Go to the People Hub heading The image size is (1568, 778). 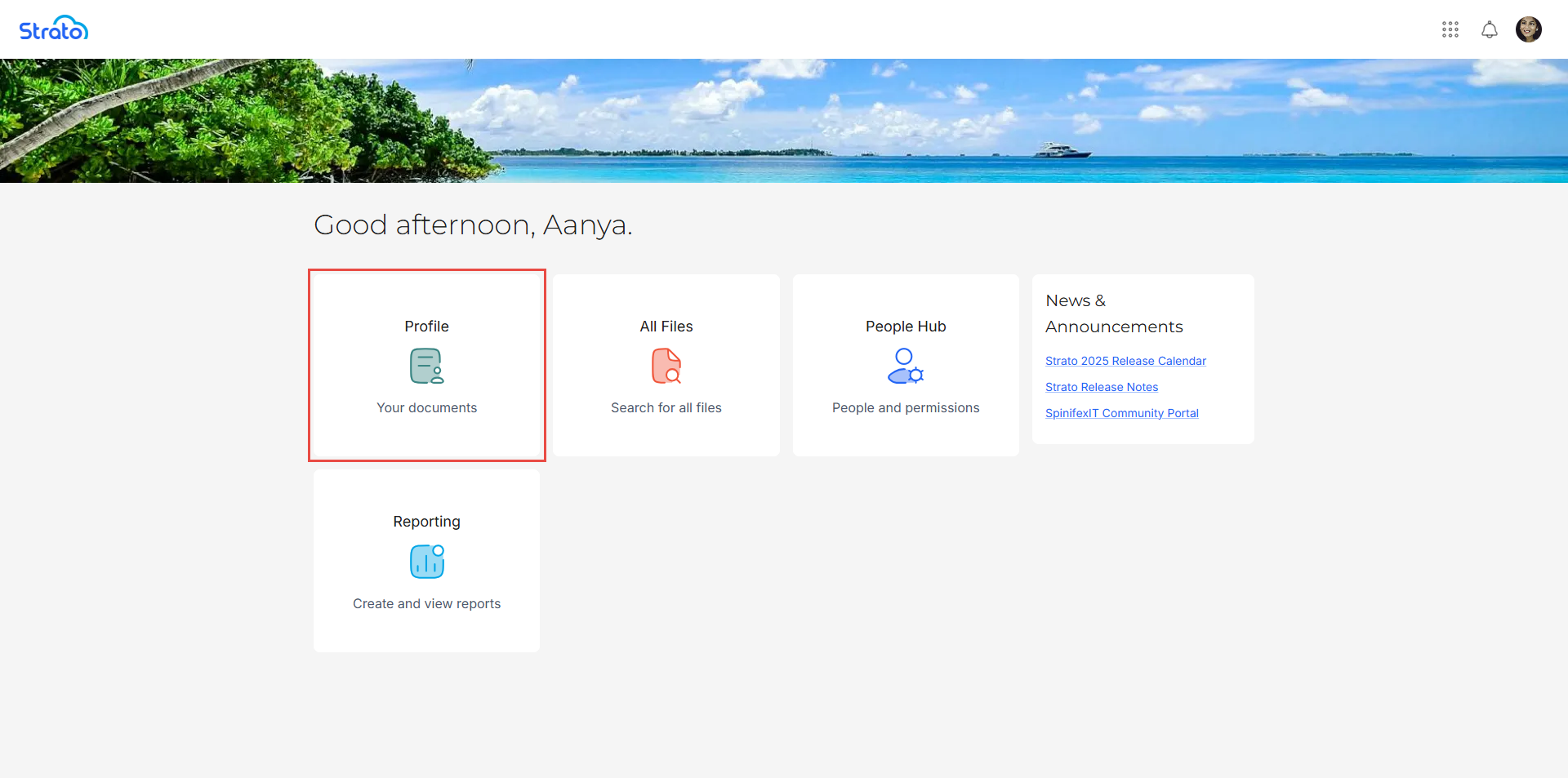(x=905, y=327)
